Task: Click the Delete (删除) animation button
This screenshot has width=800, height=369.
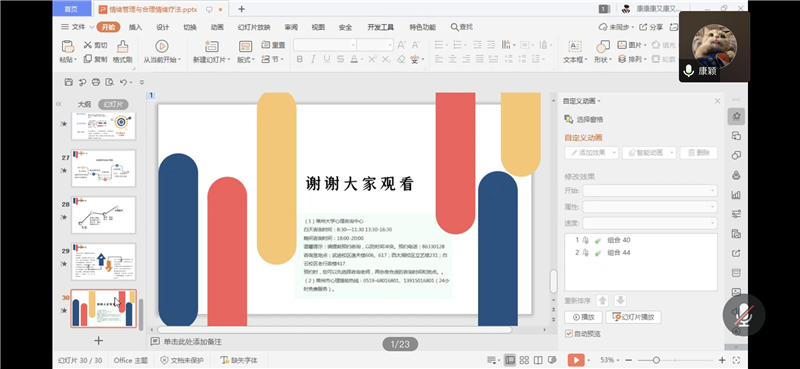Action: point(698,153)
